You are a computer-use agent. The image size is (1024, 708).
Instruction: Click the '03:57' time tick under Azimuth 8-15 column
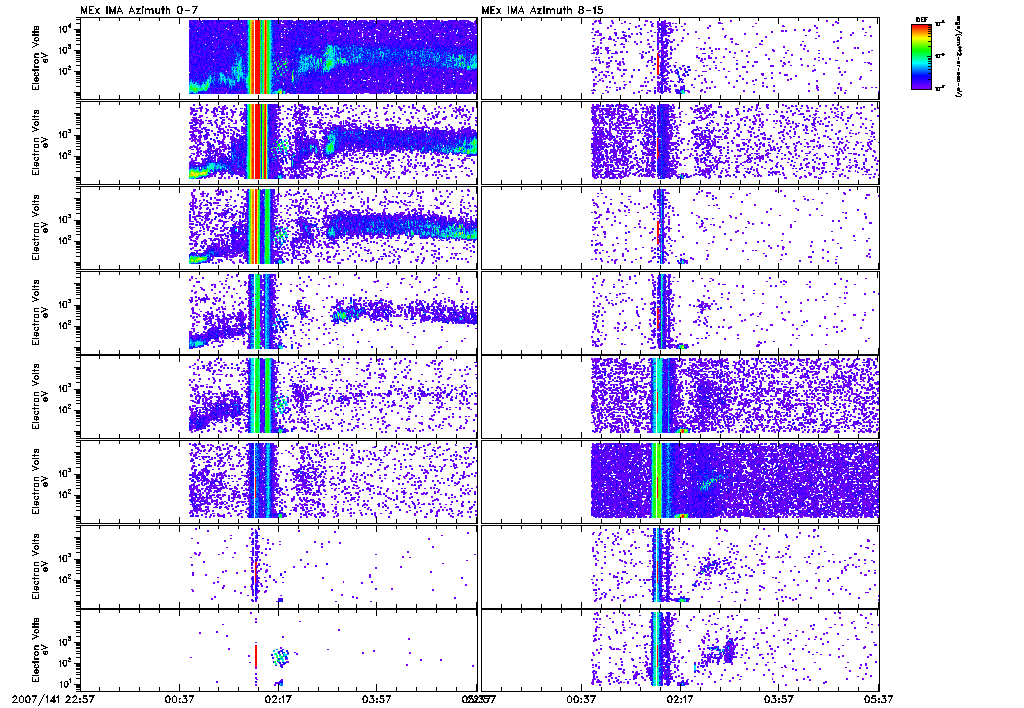[x=779, y=699]
